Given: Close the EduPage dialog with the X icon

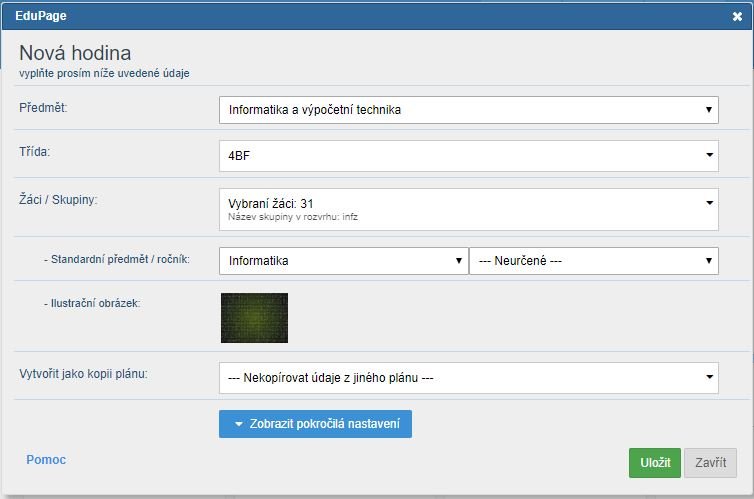Looking at the screenshot, I should click(737, 16).
